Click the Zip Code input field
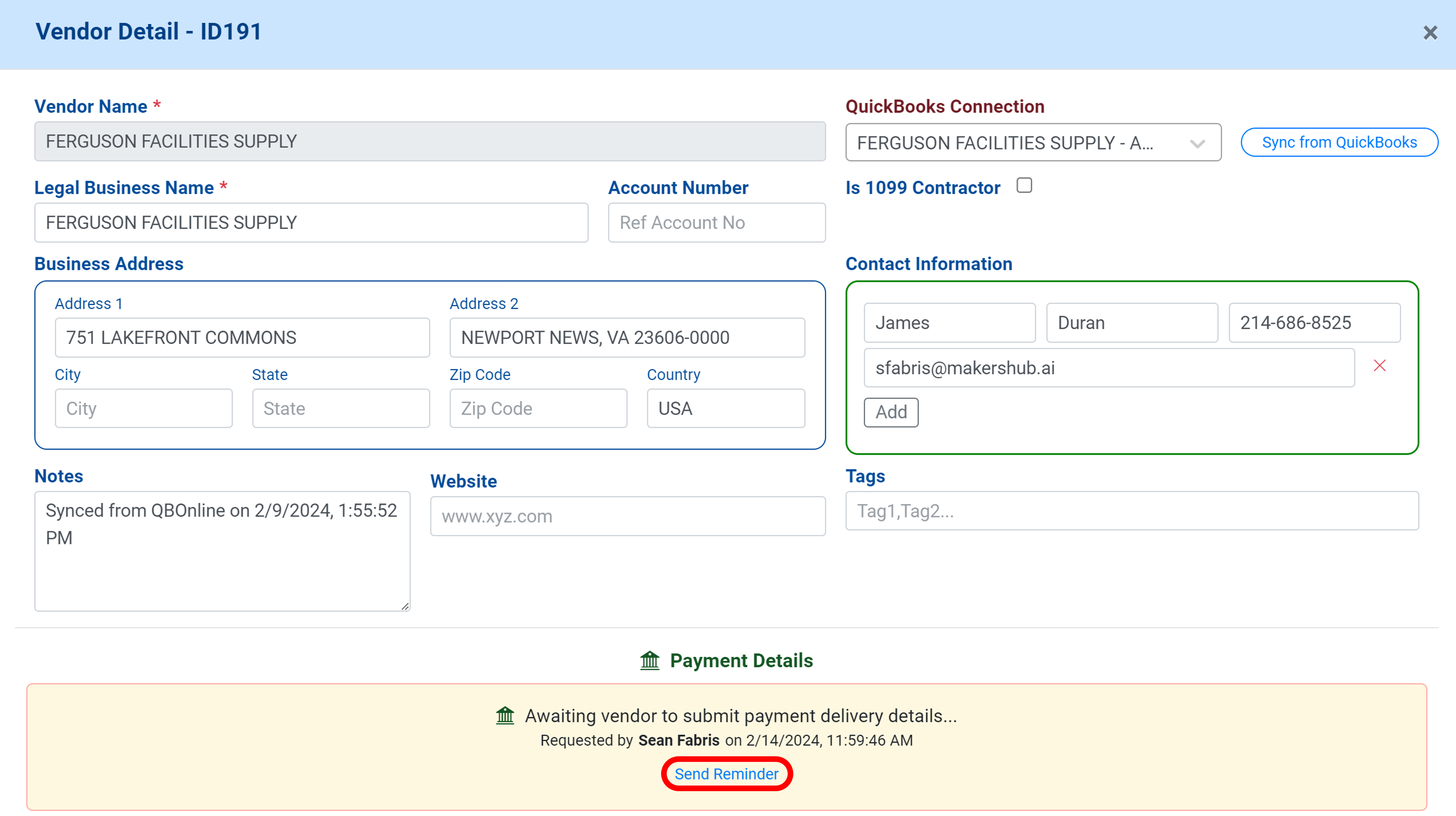1456x816 pixels. [538, 408]
